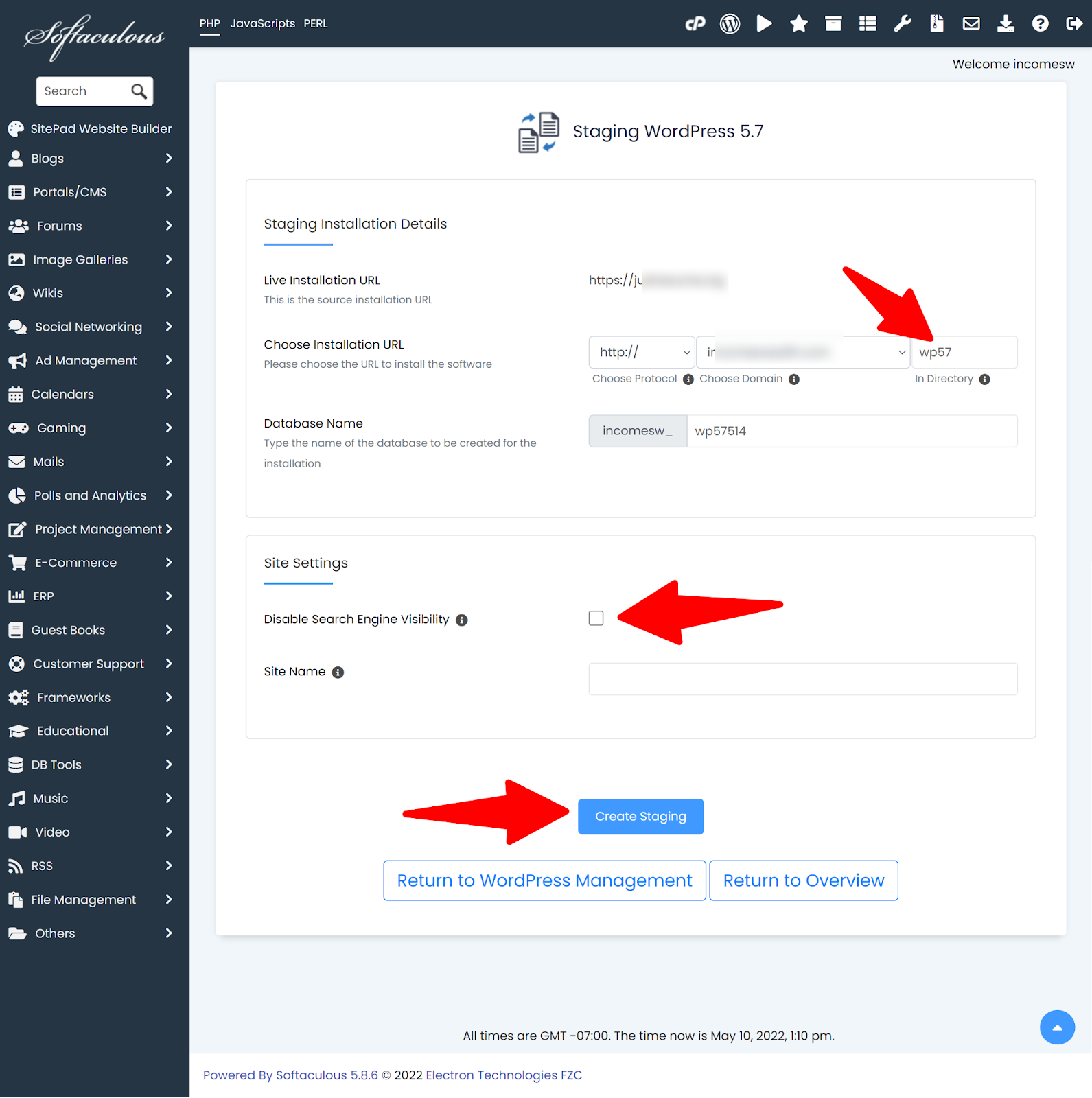Open the http:// protocol dropdown

[642, 352]
